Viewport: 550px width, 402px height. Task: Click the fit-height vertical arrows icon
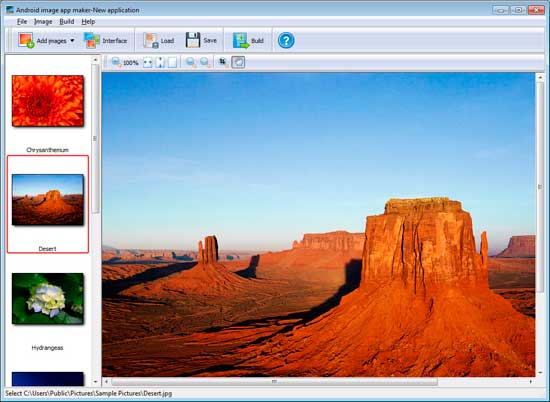(160, 63)
